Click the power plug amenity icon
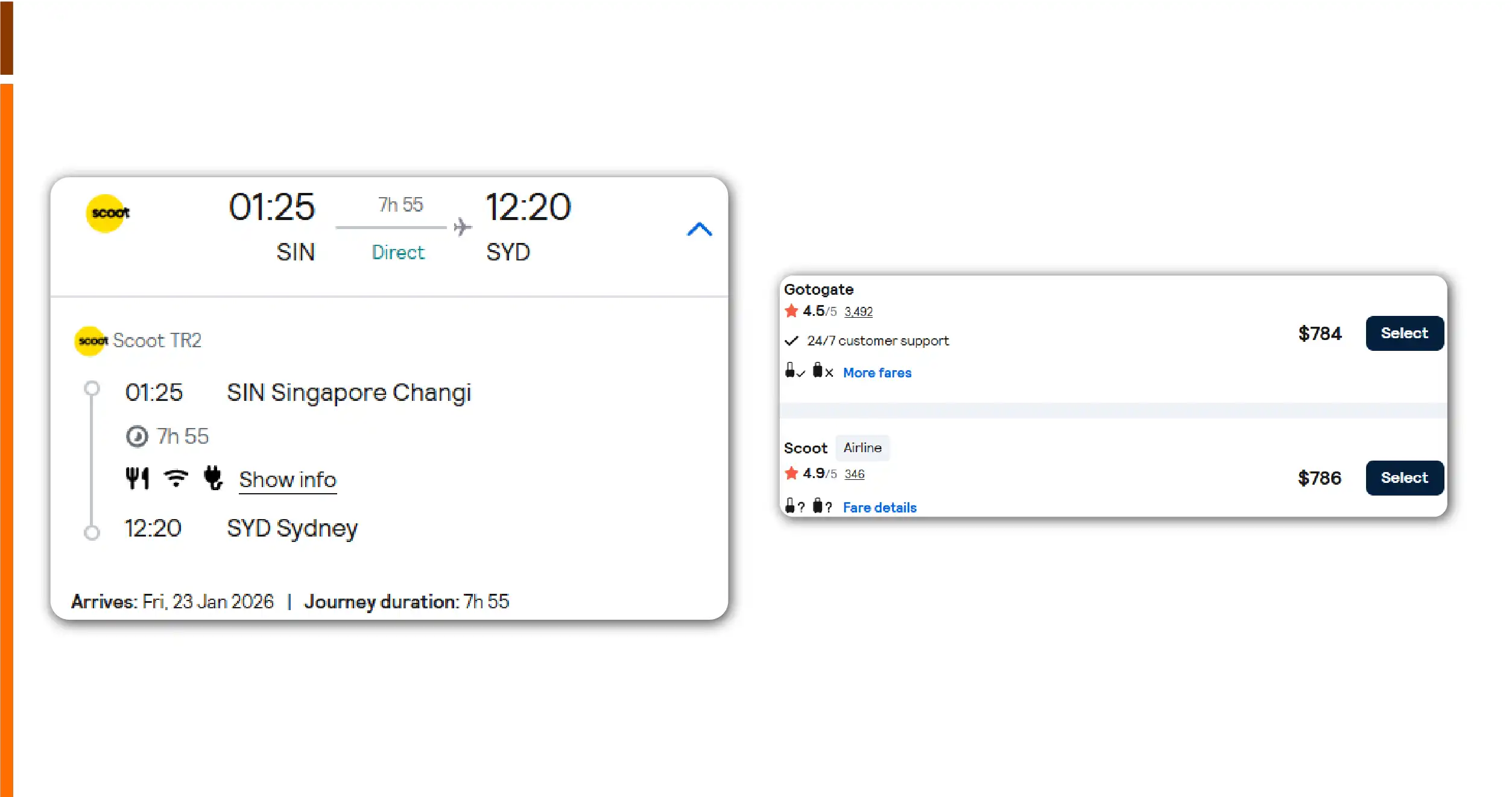This screenshot has width=1512, height=797. (x=213, y=478)
